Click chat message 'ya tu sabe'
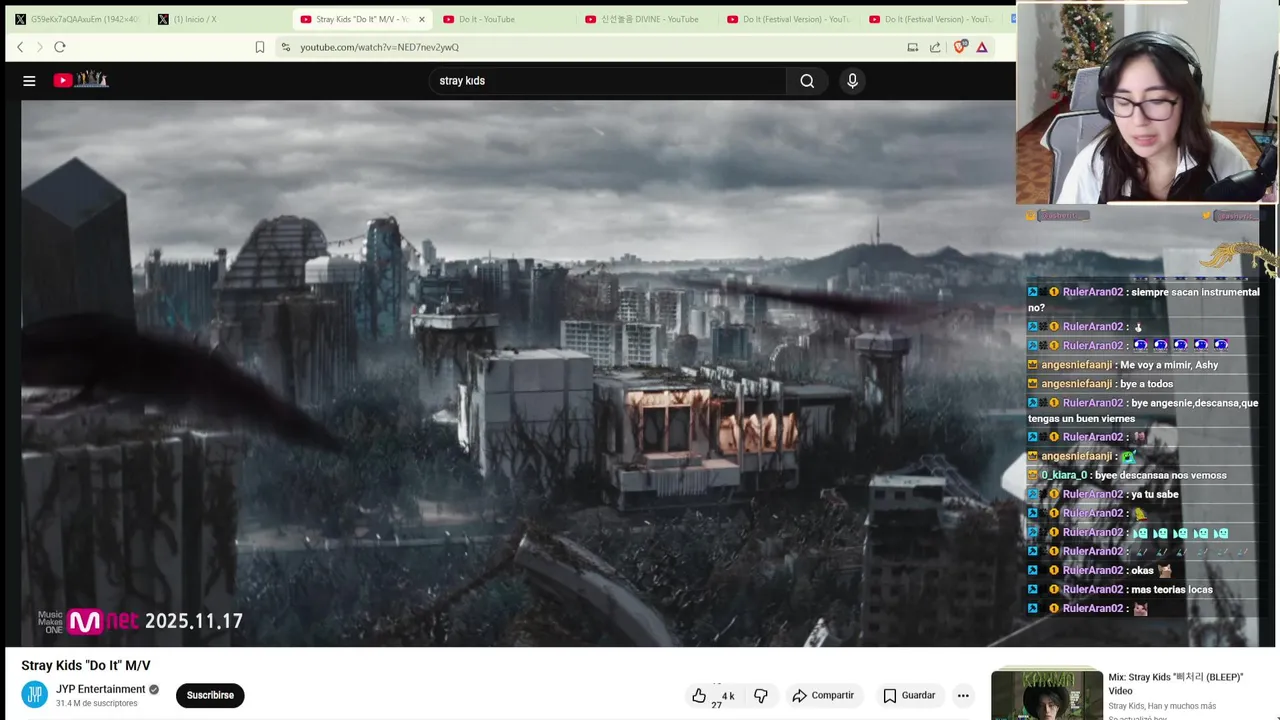 click(x=1155, y=494)
